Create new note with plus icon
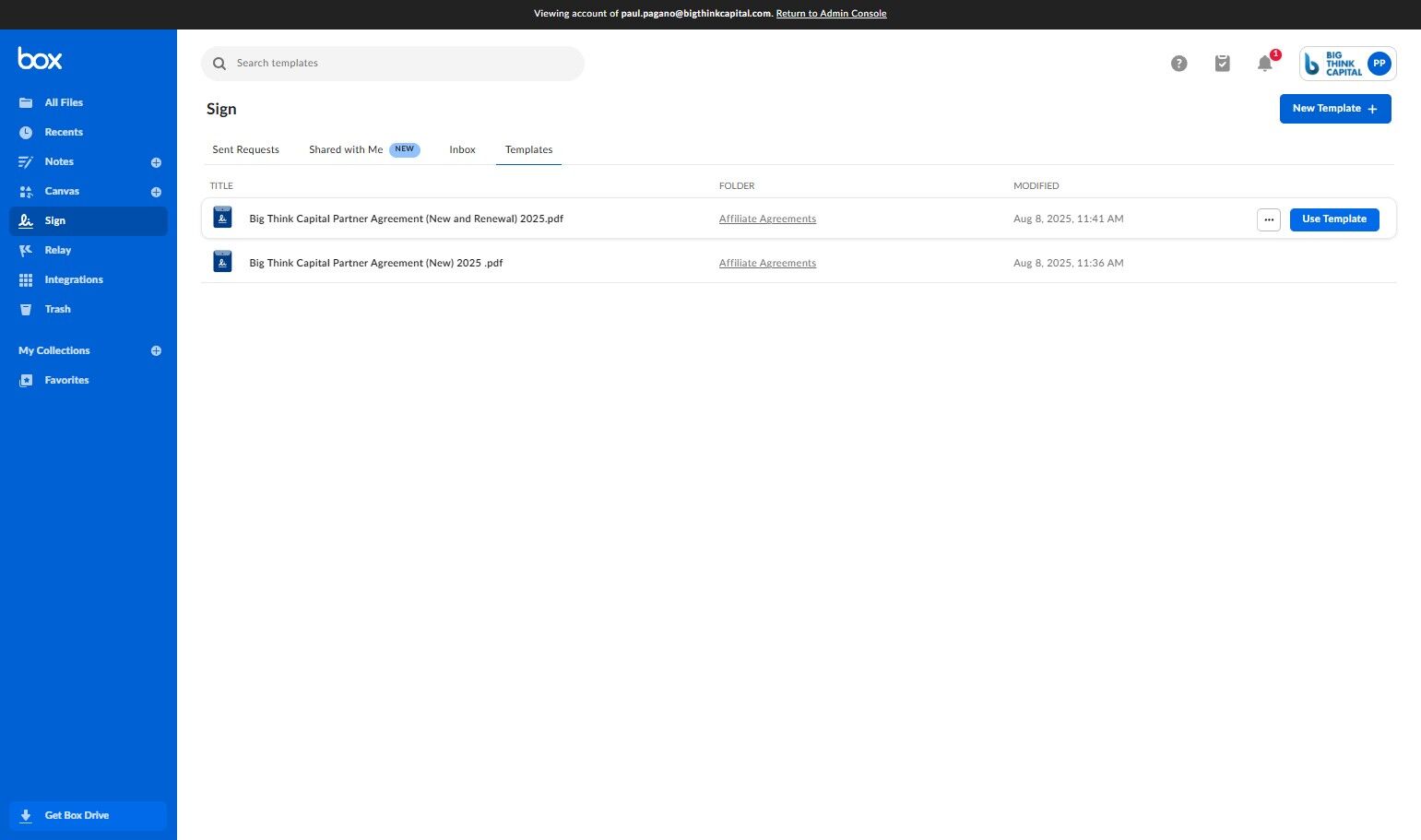Viewport: 1421px width, 840px height. [156, 162]
